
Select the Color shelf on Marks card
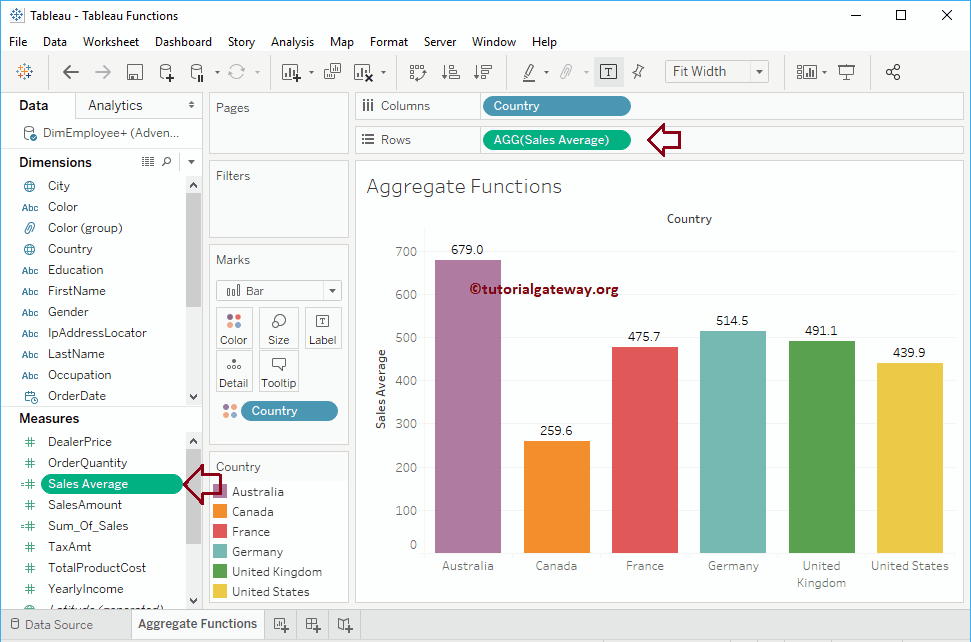233,328
